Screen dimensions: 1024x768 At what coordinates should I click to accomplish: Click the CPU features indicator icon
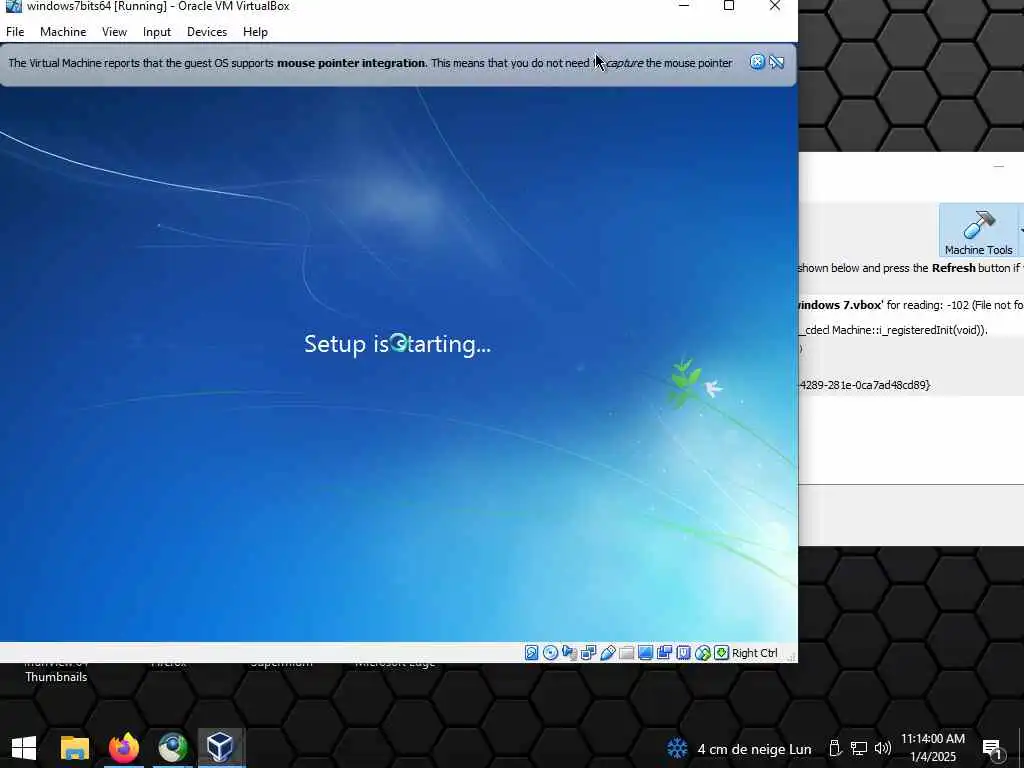point(683,652)
